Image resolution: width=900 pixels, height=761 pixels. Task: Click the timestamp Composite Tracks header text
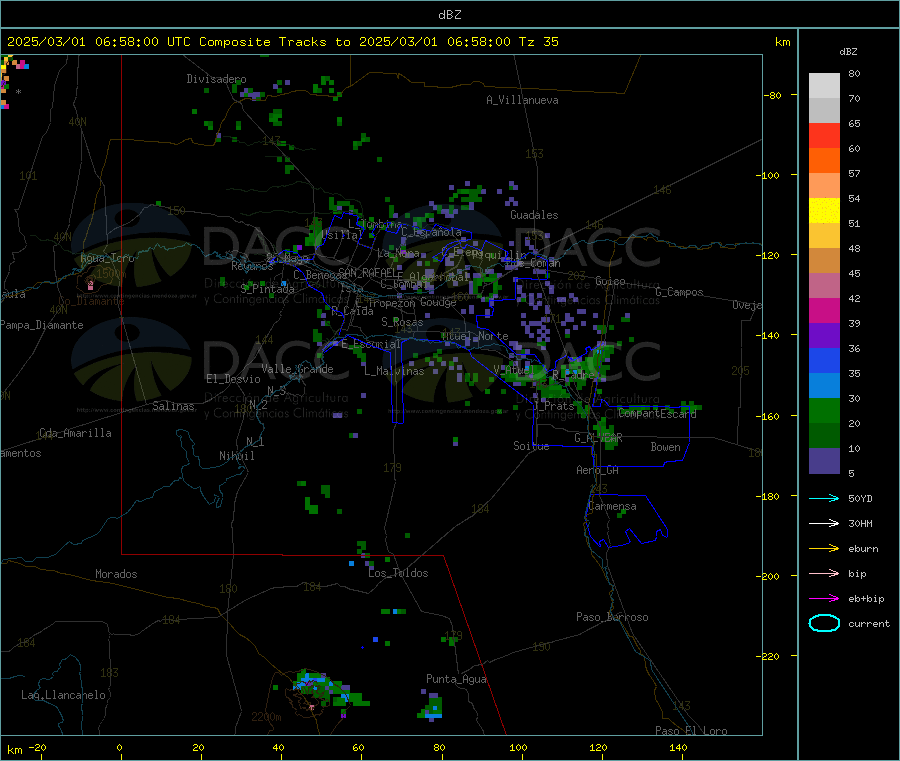(282, 42)
